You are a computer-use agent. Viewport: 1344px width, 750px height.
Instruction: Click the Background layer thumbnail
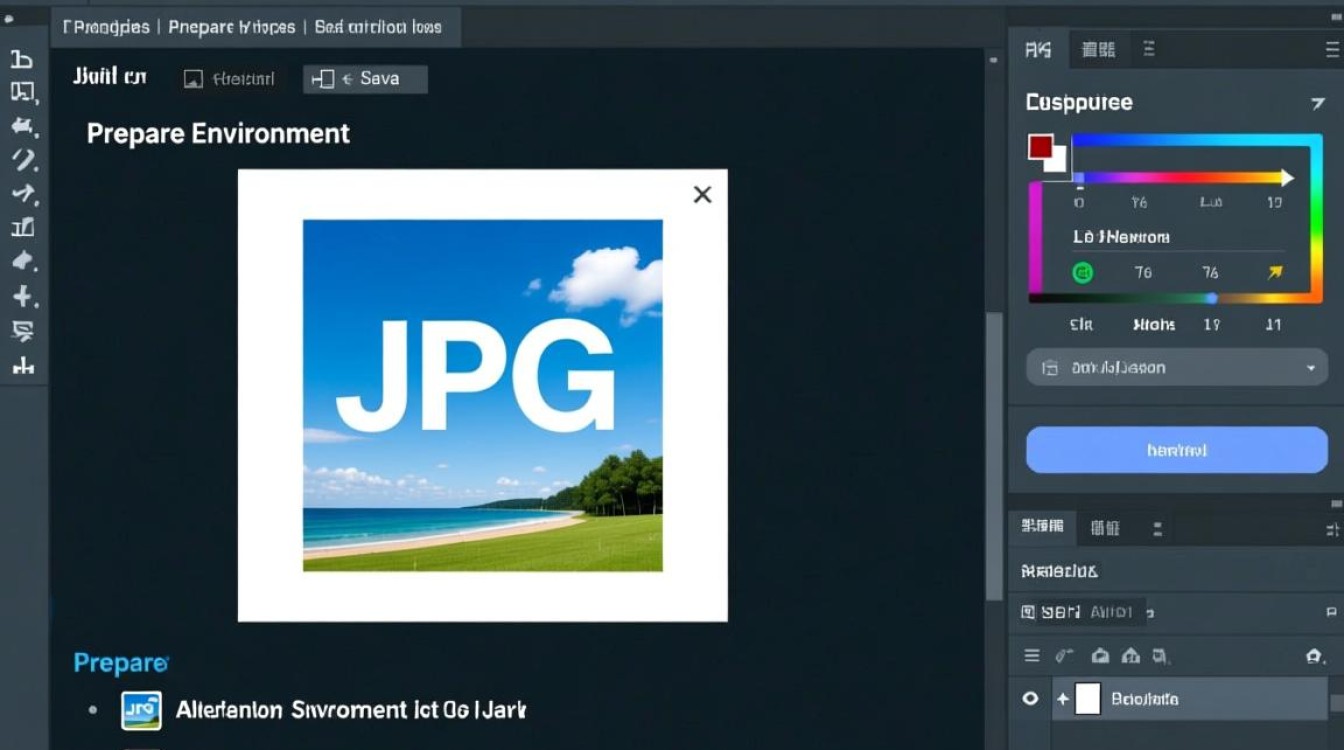(1086, 699)
